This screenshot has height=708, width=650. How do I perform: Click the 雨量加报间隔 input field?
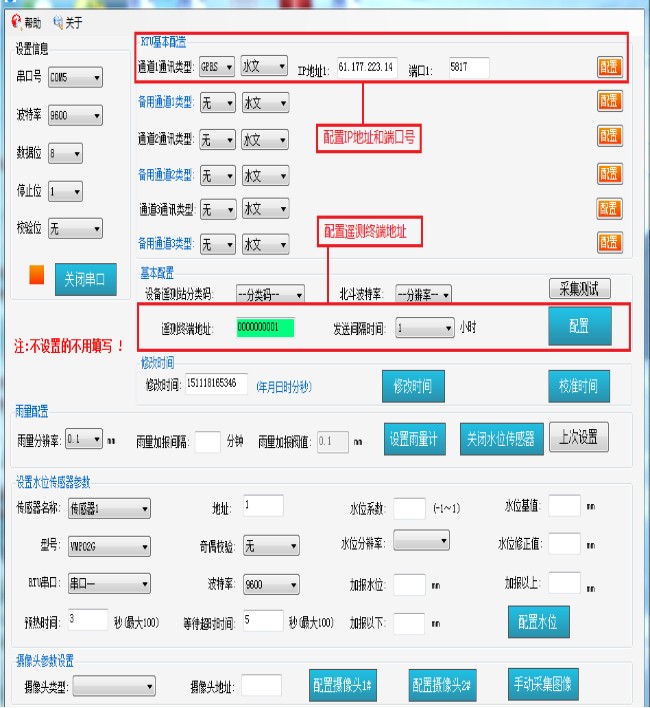pyautogui.click(x=208, y=442)
